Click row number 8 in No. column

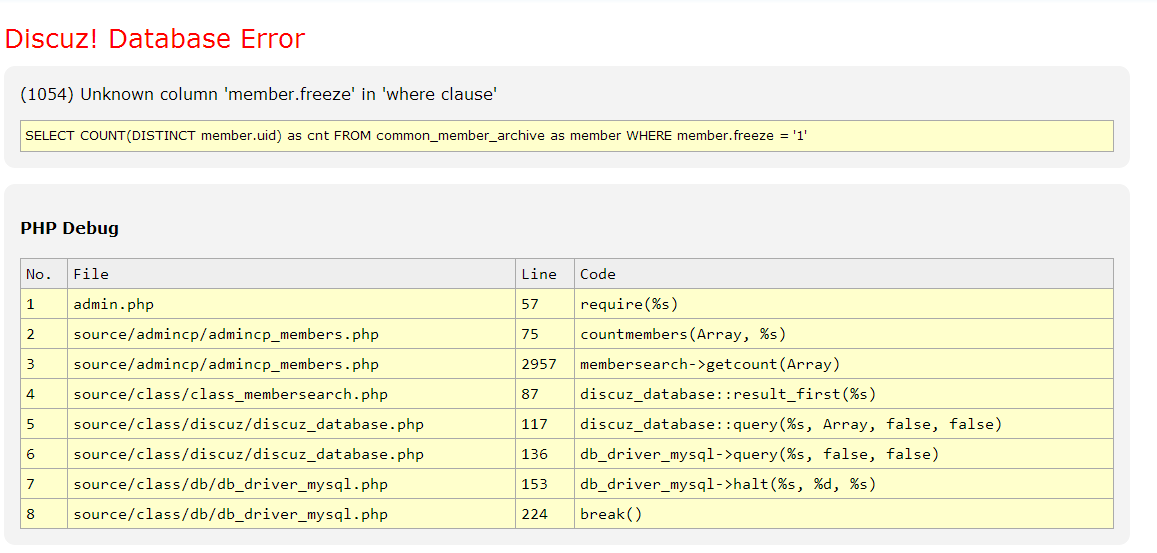tap(44, 514)
